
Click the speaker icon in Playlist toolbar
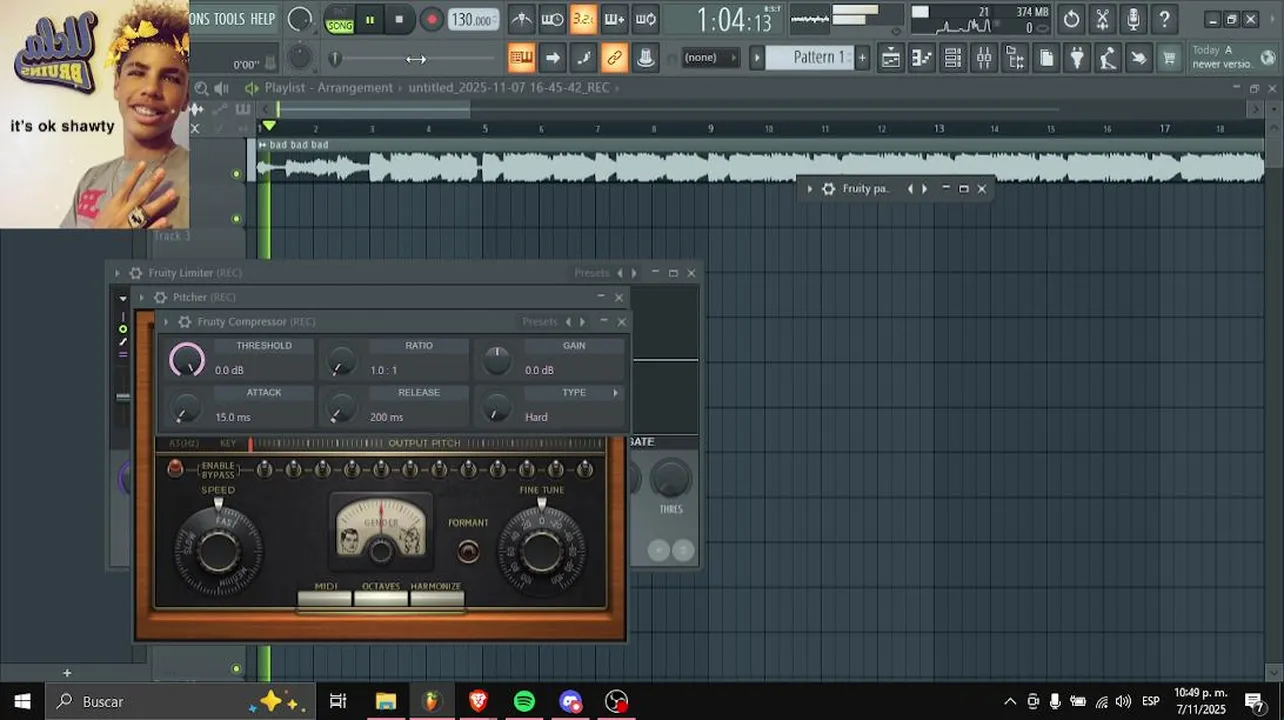click(x=221, y=88)
